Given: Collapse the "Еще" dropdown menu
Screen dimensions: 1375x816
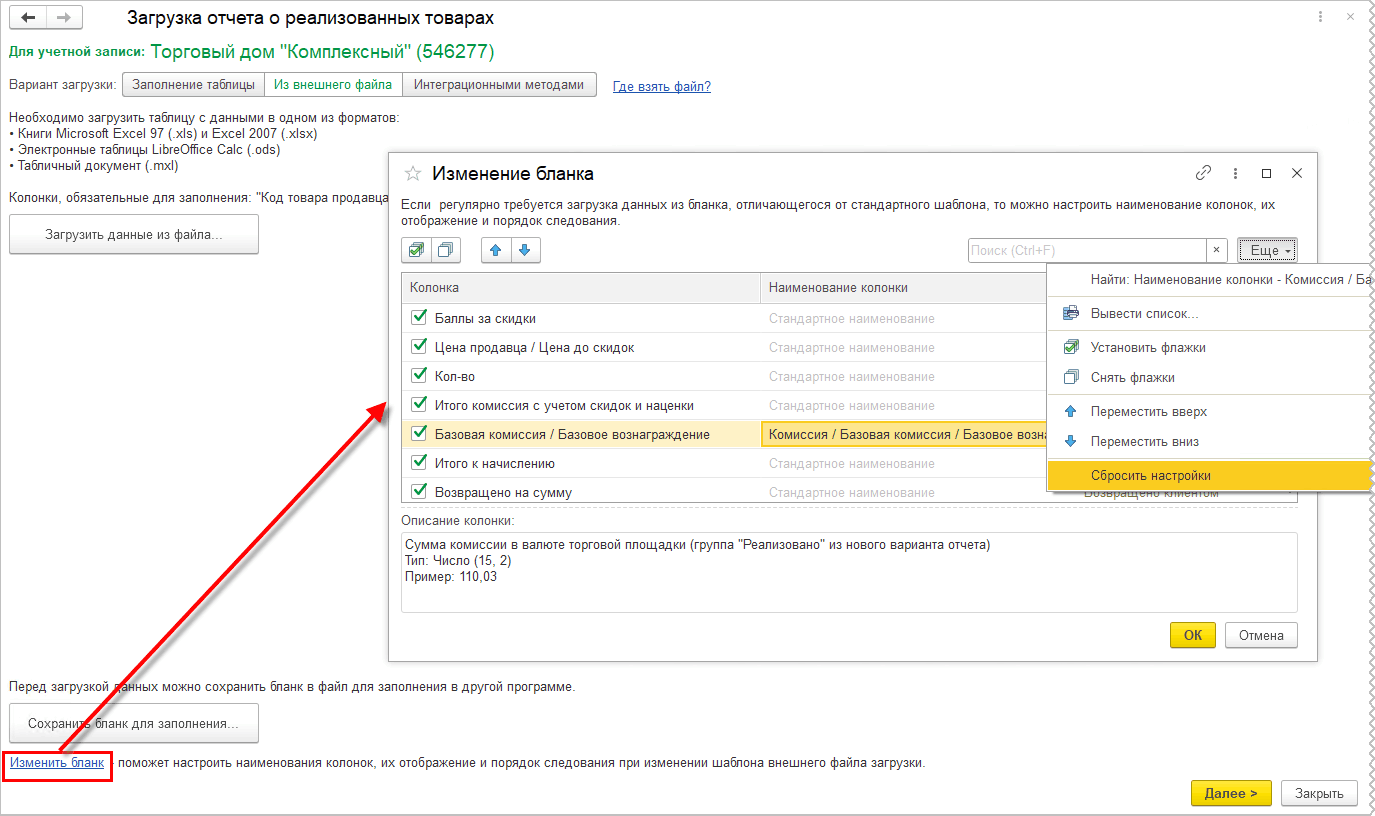Looking at the screenshot, I should [x=1266, y=250].
